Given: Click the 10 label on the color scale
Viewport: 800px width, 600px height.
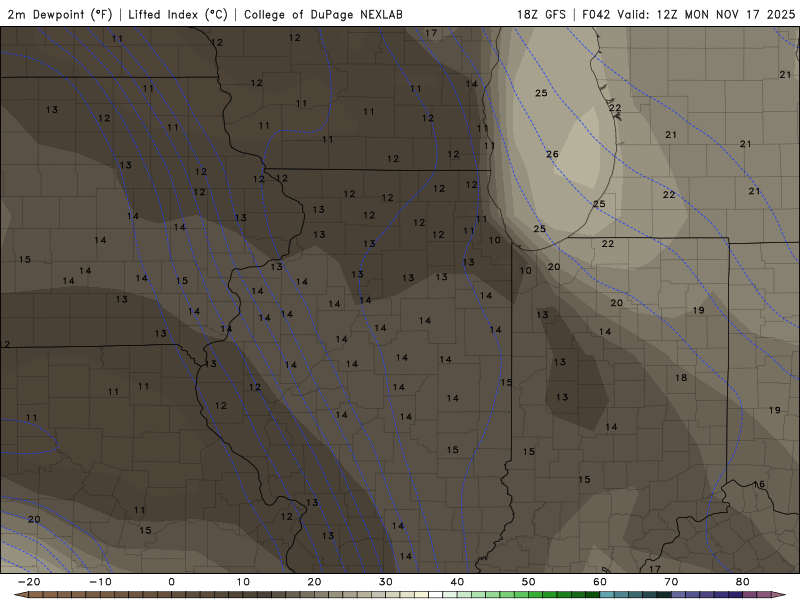Looking at the screenshot, I should 243,582.
